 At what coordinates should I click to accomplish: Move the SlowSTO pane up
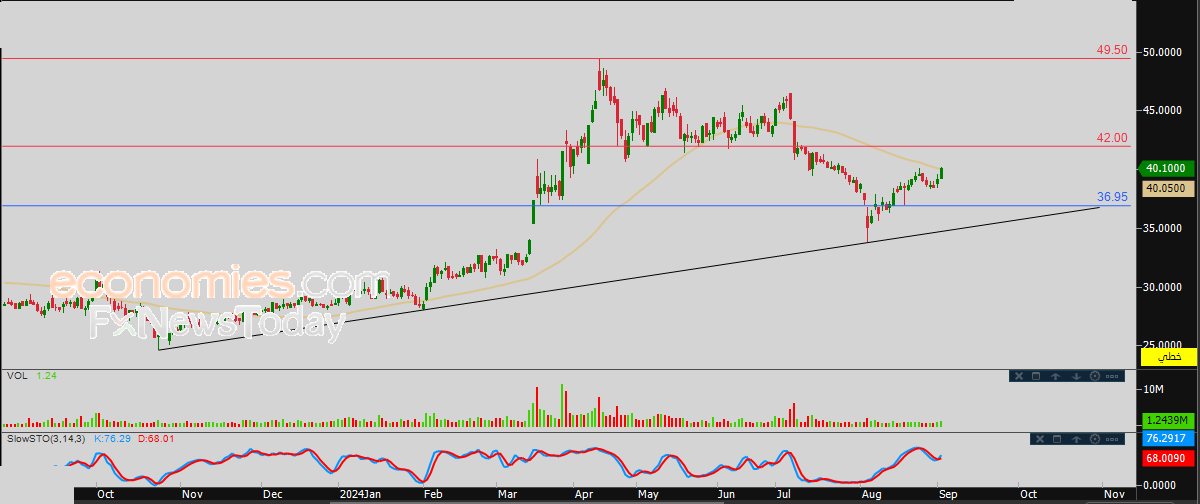point(1076,439)
